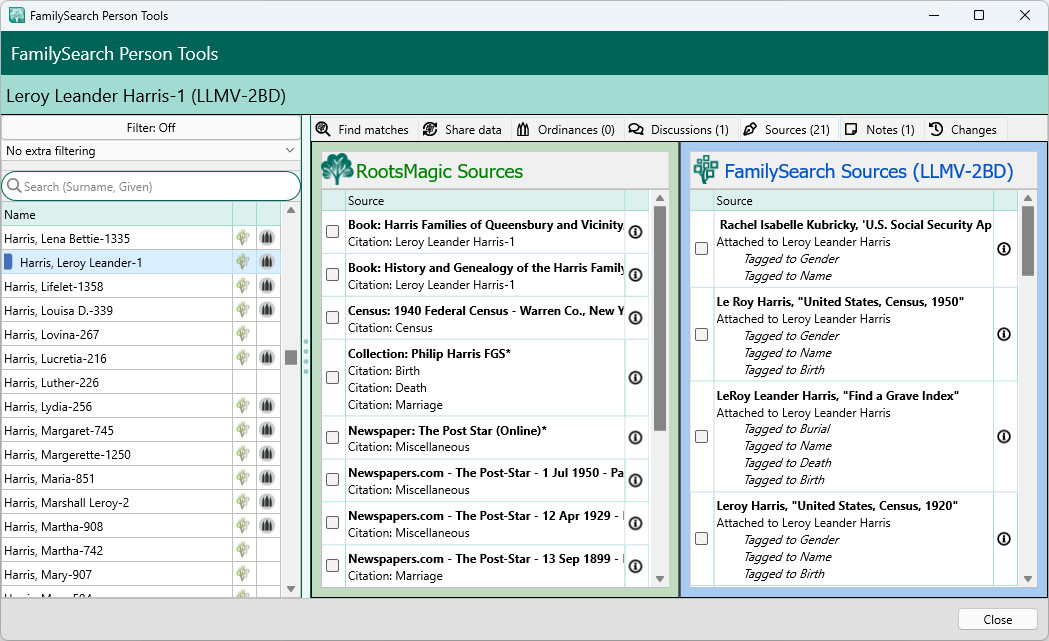Select checkbox for Leroy Harris 1920 Census source
1049x641 pixels.
702,538
